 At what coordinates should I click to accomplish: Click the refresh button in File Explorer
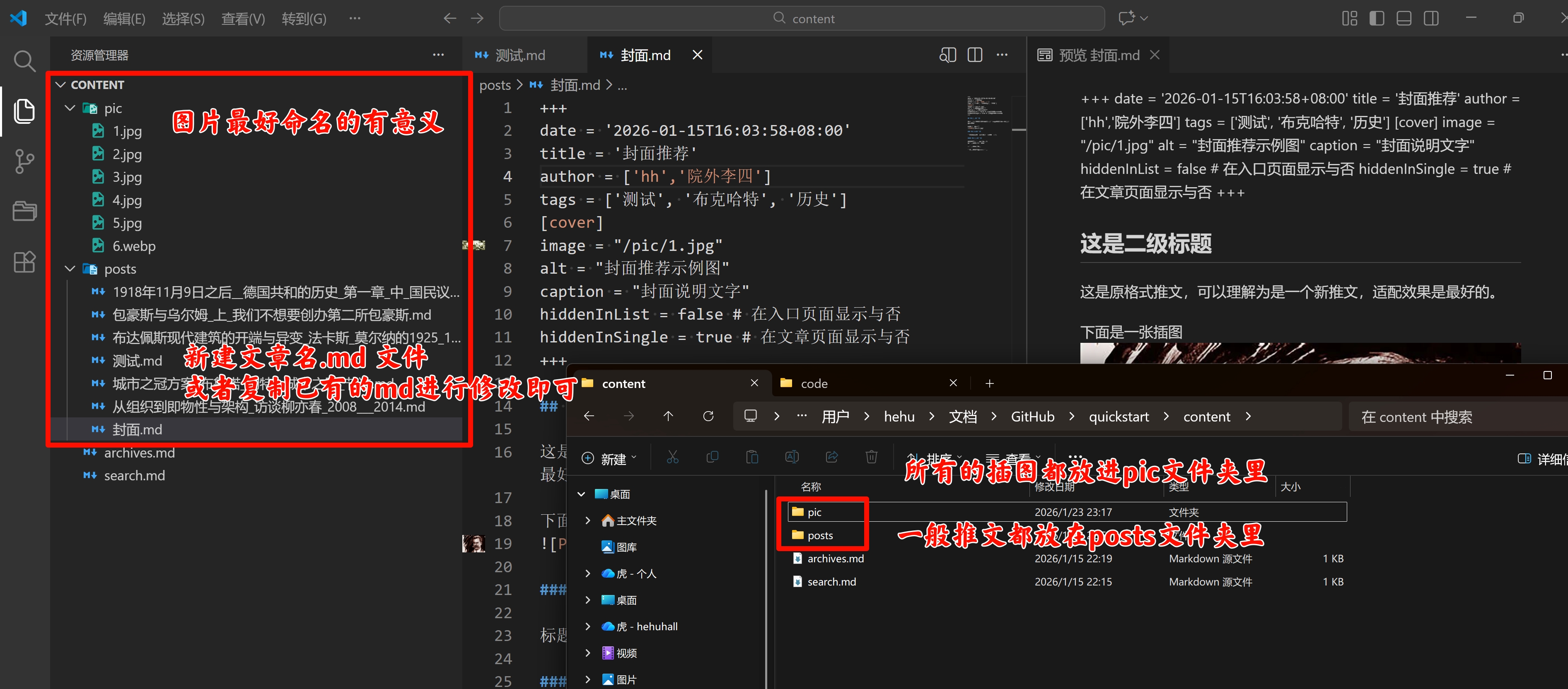click(x=708, y=416)
